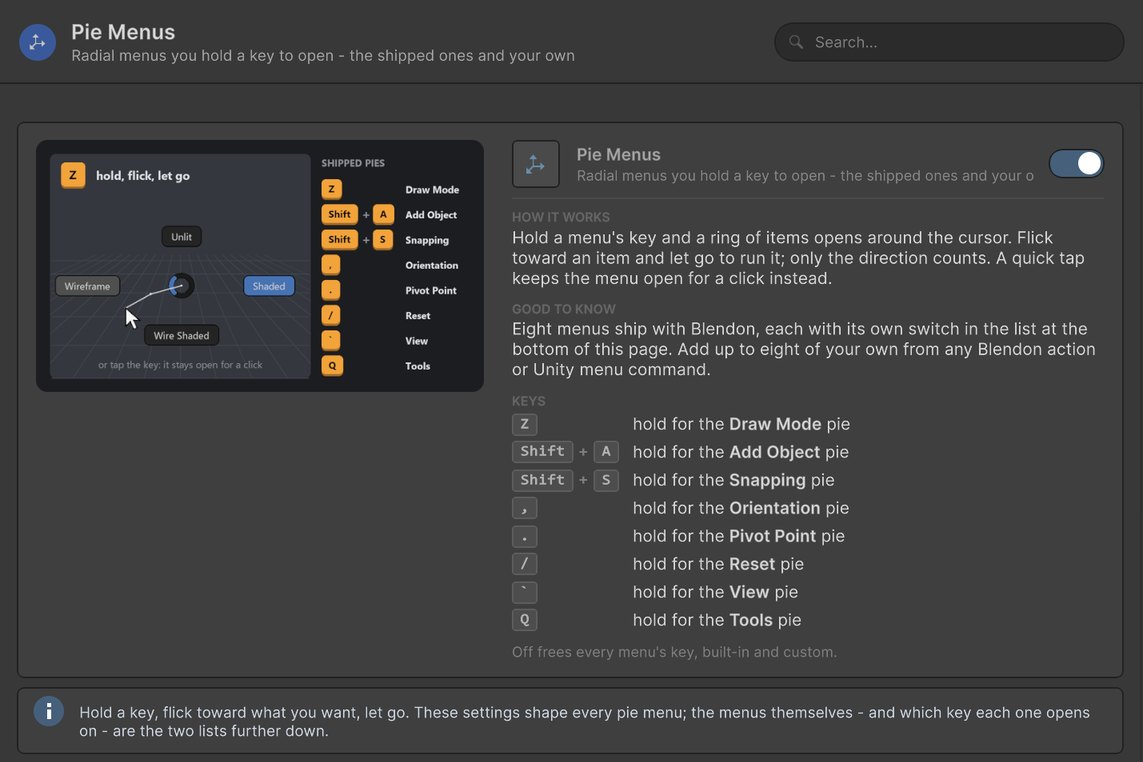Click the 'GOOD TO KNOW' heading
This screenshot has height=762, width=1143.
(x=563, y=309)
